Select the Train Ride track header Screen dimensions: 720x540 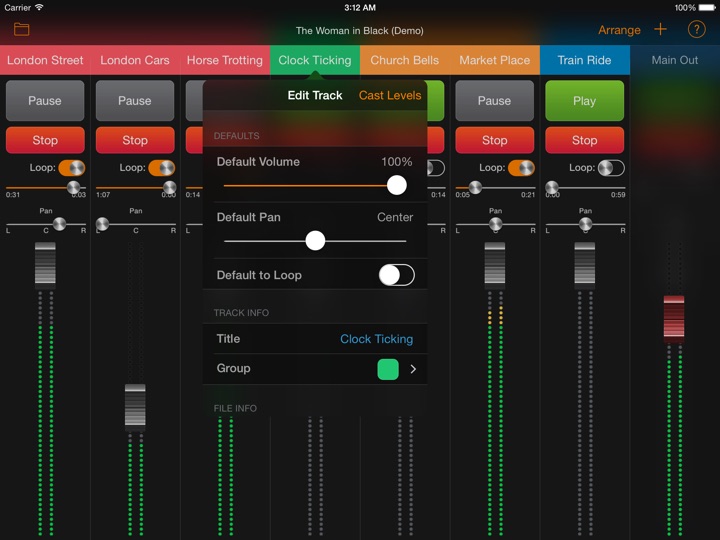[585, 60]
